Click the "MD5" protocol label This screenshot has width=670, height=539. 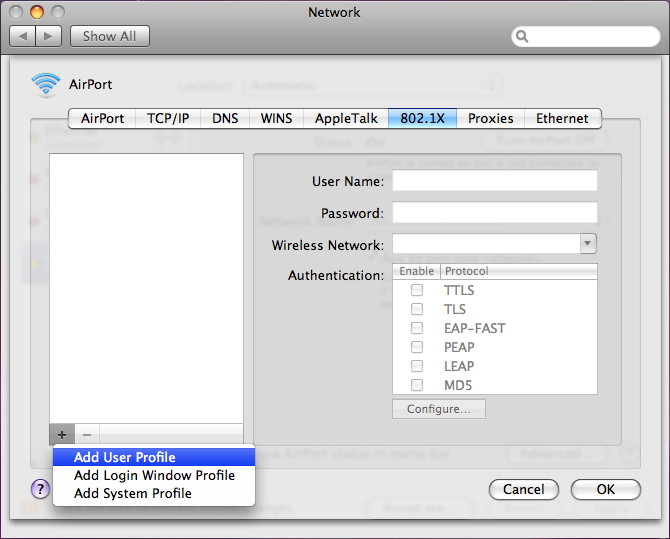coord(458,385)
